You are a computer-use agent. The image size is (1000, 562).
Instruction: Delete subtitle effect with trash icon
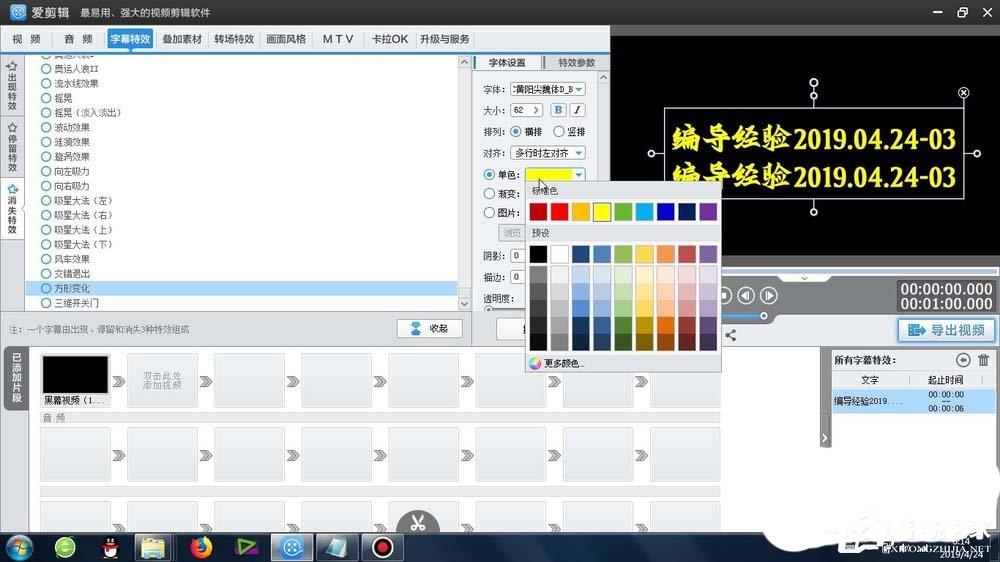(x=983, y=360)
